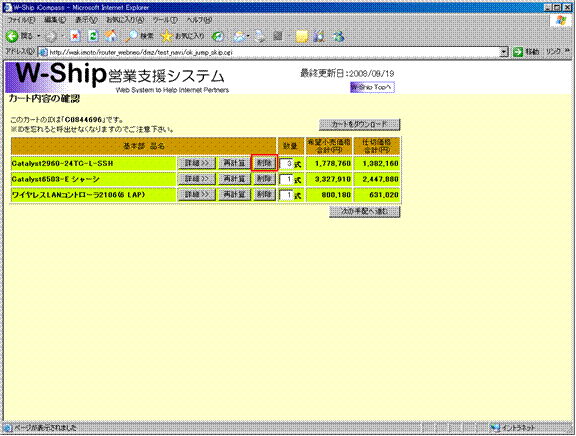
Task: Click 詳細>> for ワイヤレスLANコントローラ2106
Action: (x=197, y=195)
